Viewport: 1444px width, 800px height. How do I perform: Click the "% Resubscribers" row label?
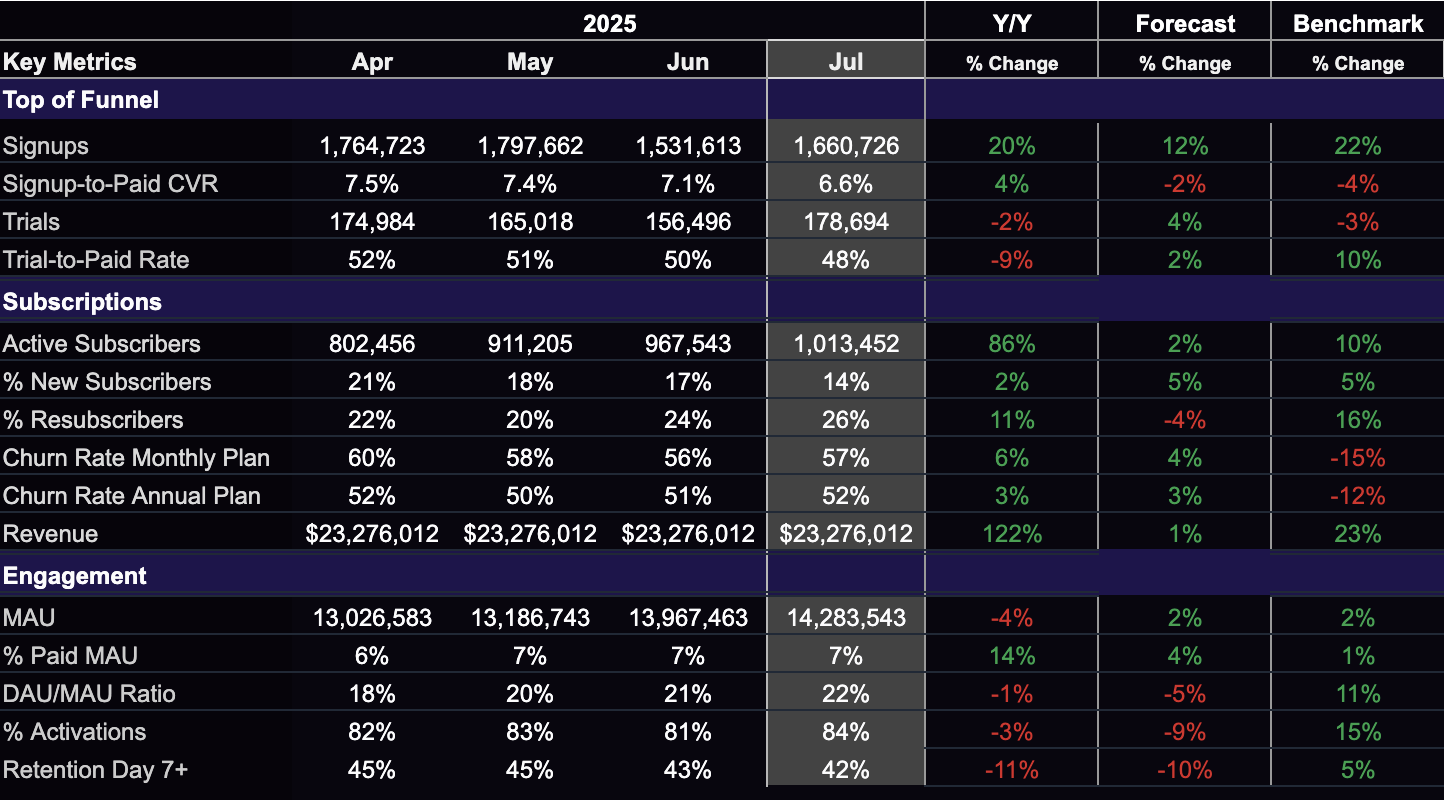pos(93,420)
